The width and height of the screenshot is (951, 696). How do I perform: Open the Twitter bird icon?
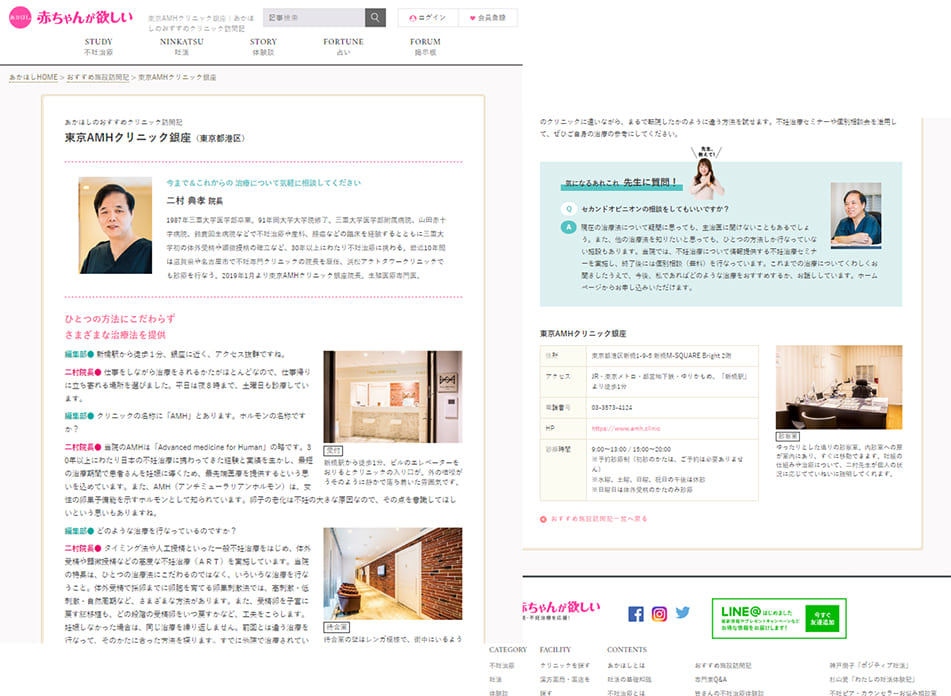(x=683, y=612)
